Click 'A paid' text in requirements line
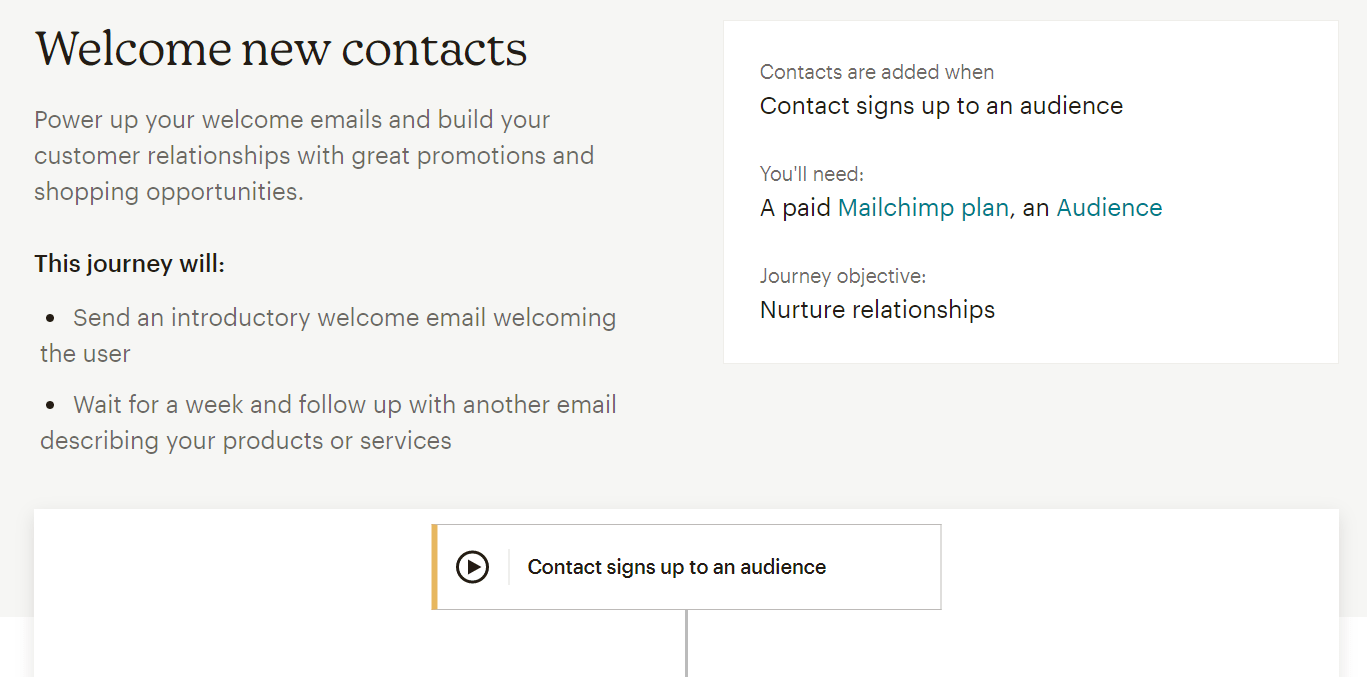Image resolution: width=1367 pixels, height=677 pixels. tap(796, 208)
